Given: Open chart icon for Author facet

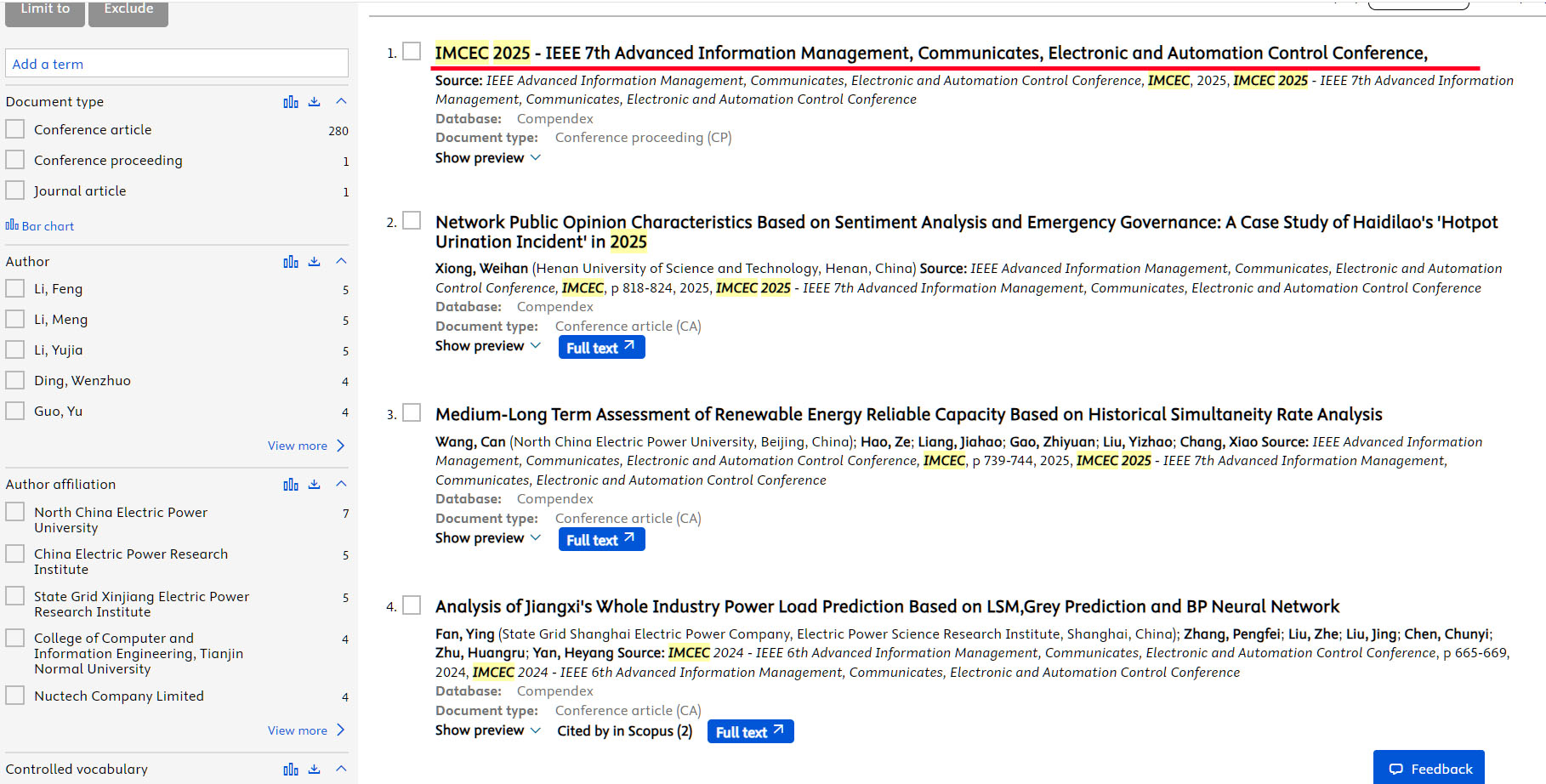Looking at the screenshot, I should coord(291,262).
